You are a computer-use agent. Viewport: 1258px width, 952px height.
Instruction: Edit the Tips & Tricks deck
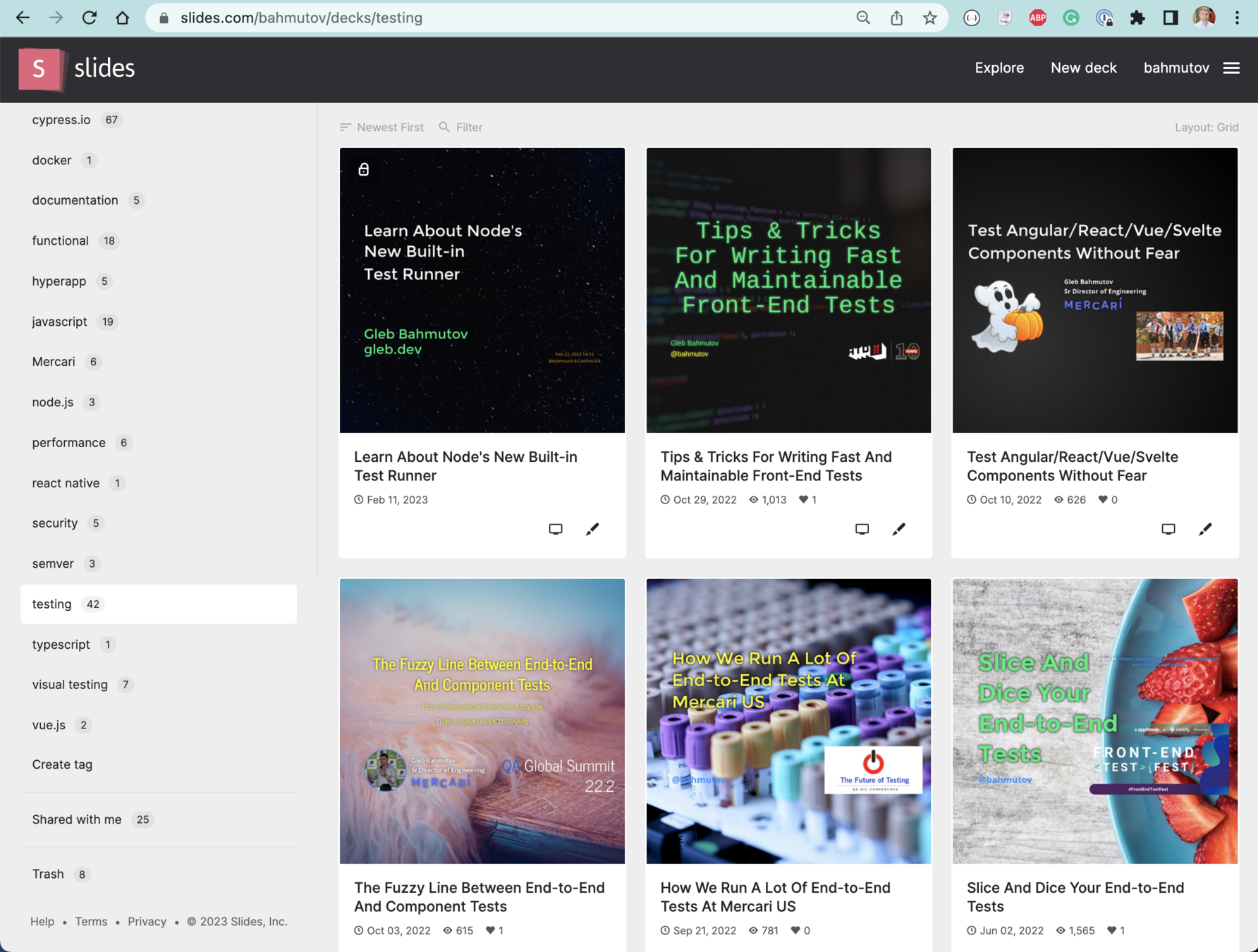898,529
